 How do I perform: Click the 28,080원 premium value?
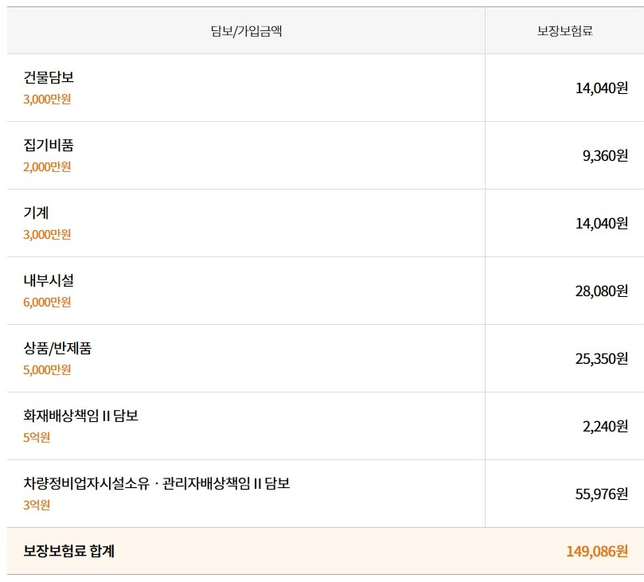click(x=601, y=291)
